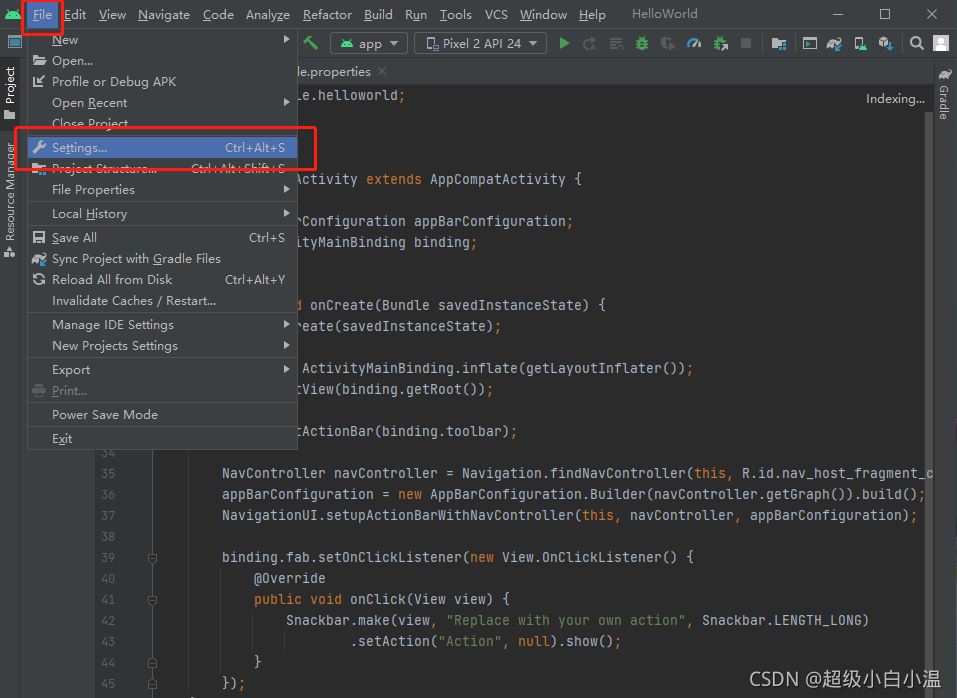The width and height of the screenshot is (957, 698).
Task: Collapse code fold marker at line 39
Action: [153, 558]
